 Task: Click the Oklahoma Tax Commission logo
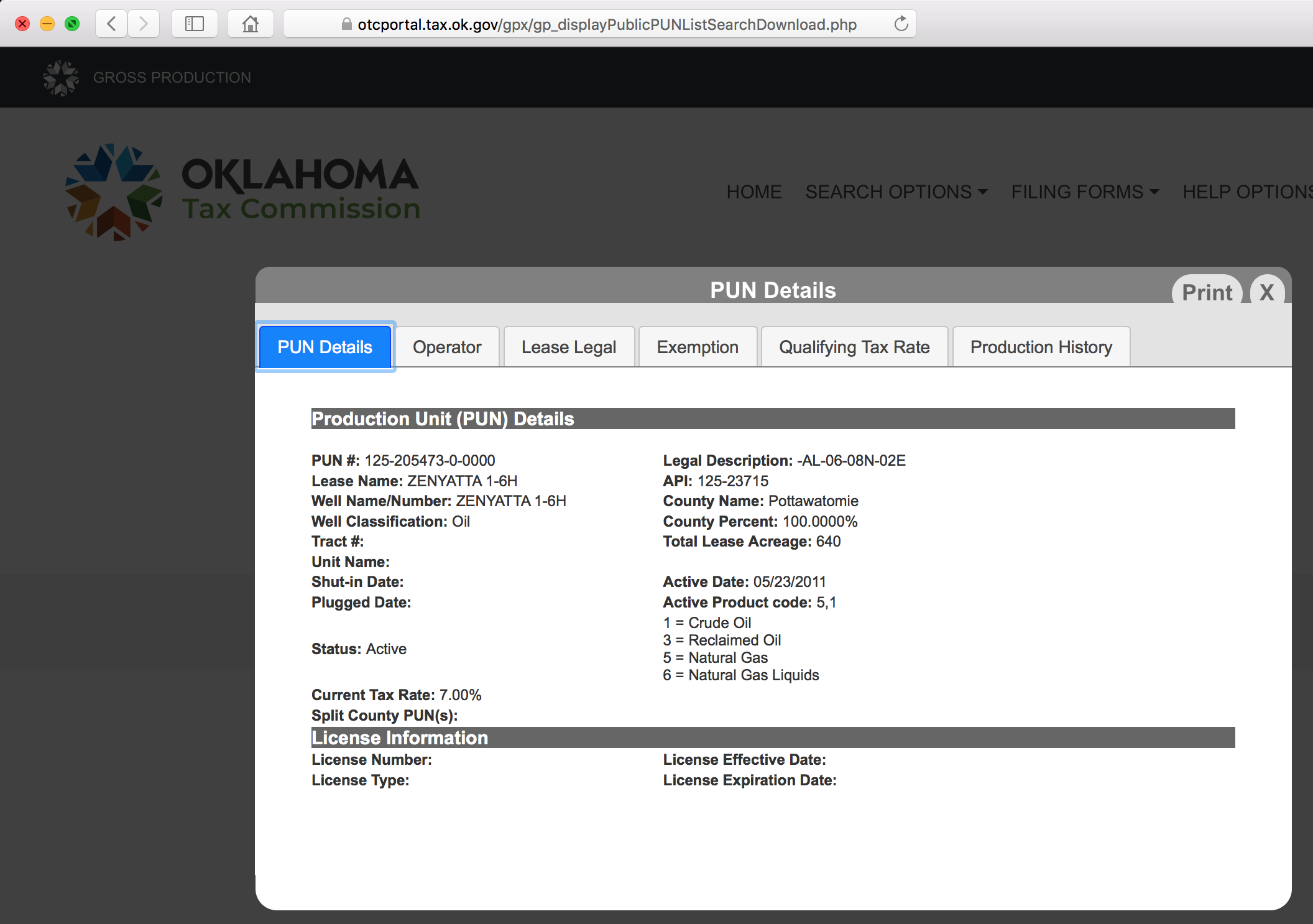[x=243, y=192]
